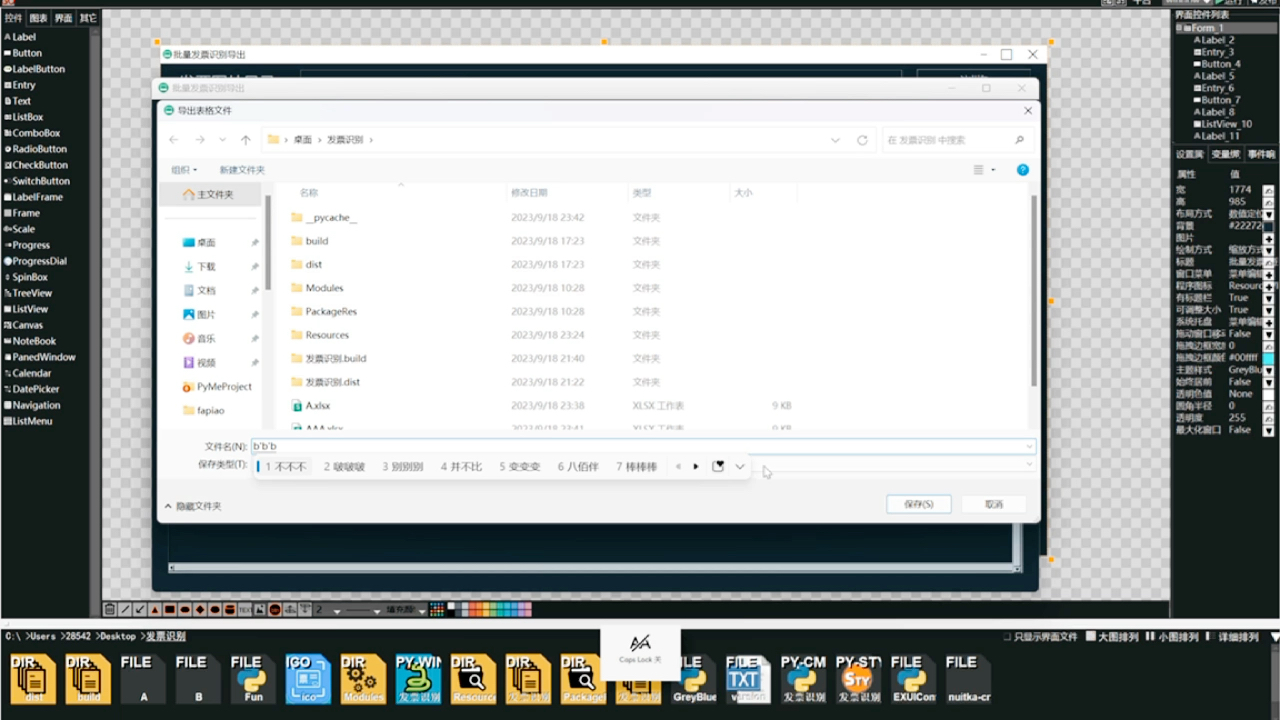Image resolution: width=1280 pixels, height=720 pixels.
Task: Select the line drawing tool on the bottom toolbar
Action: point(124,609)
